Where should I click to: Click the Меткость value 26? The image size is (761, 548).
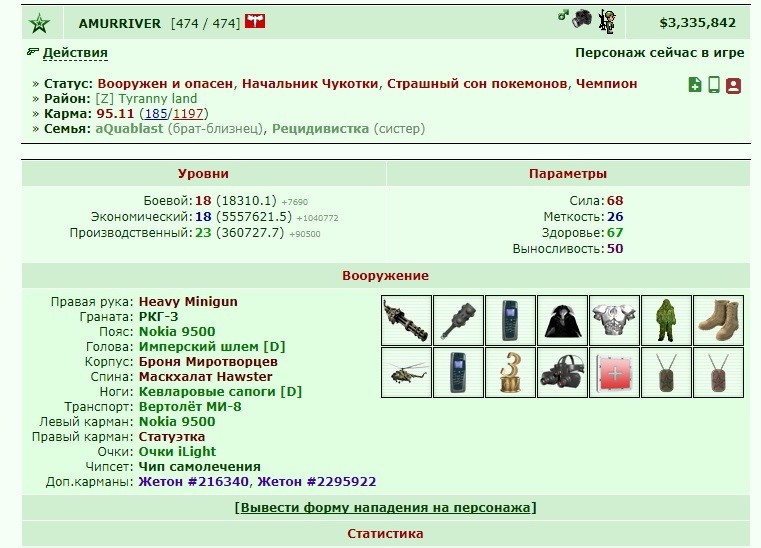coord(615,217)
